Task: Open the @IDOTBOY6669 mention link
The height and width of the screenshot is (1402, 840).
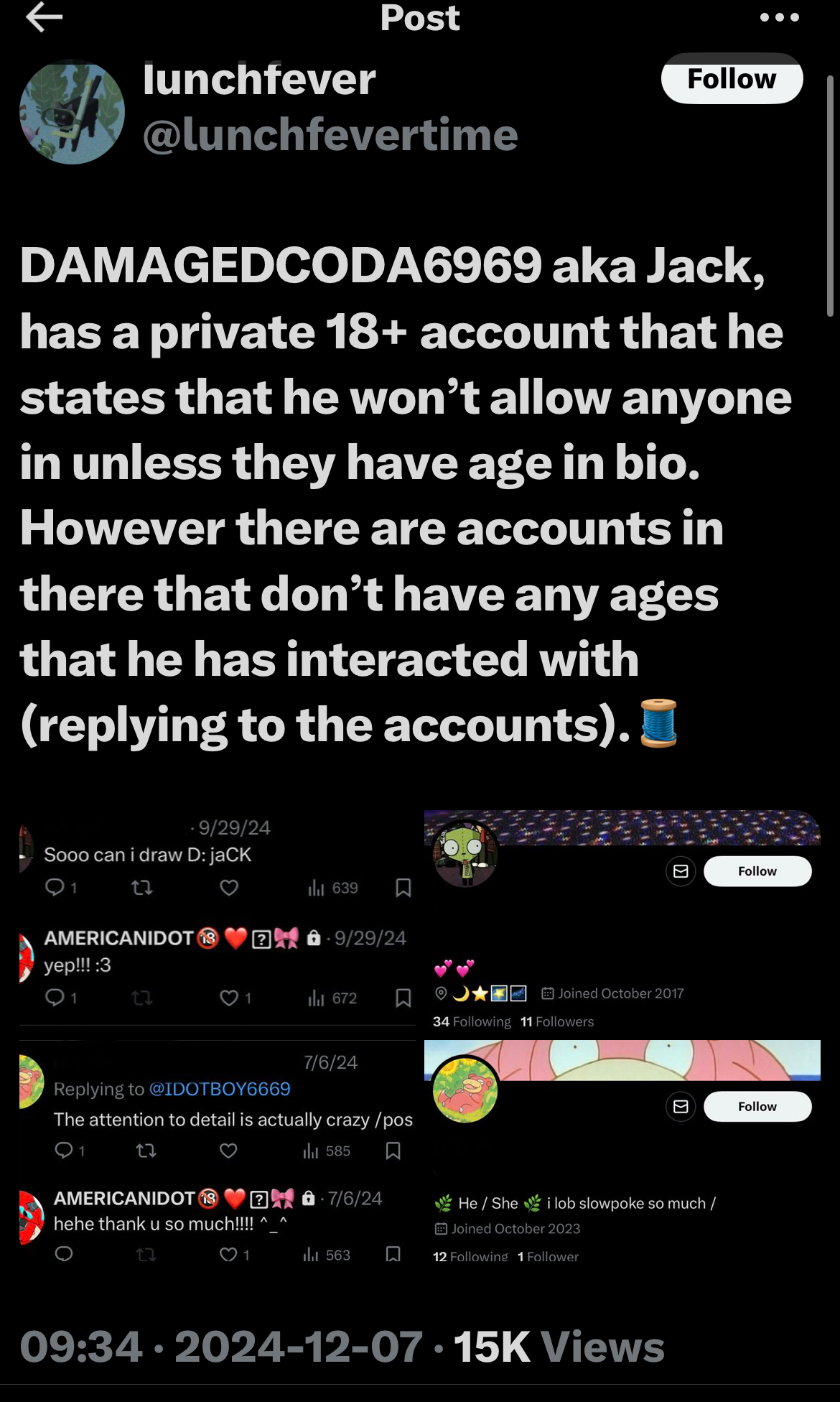Action: coord(220,1089)
